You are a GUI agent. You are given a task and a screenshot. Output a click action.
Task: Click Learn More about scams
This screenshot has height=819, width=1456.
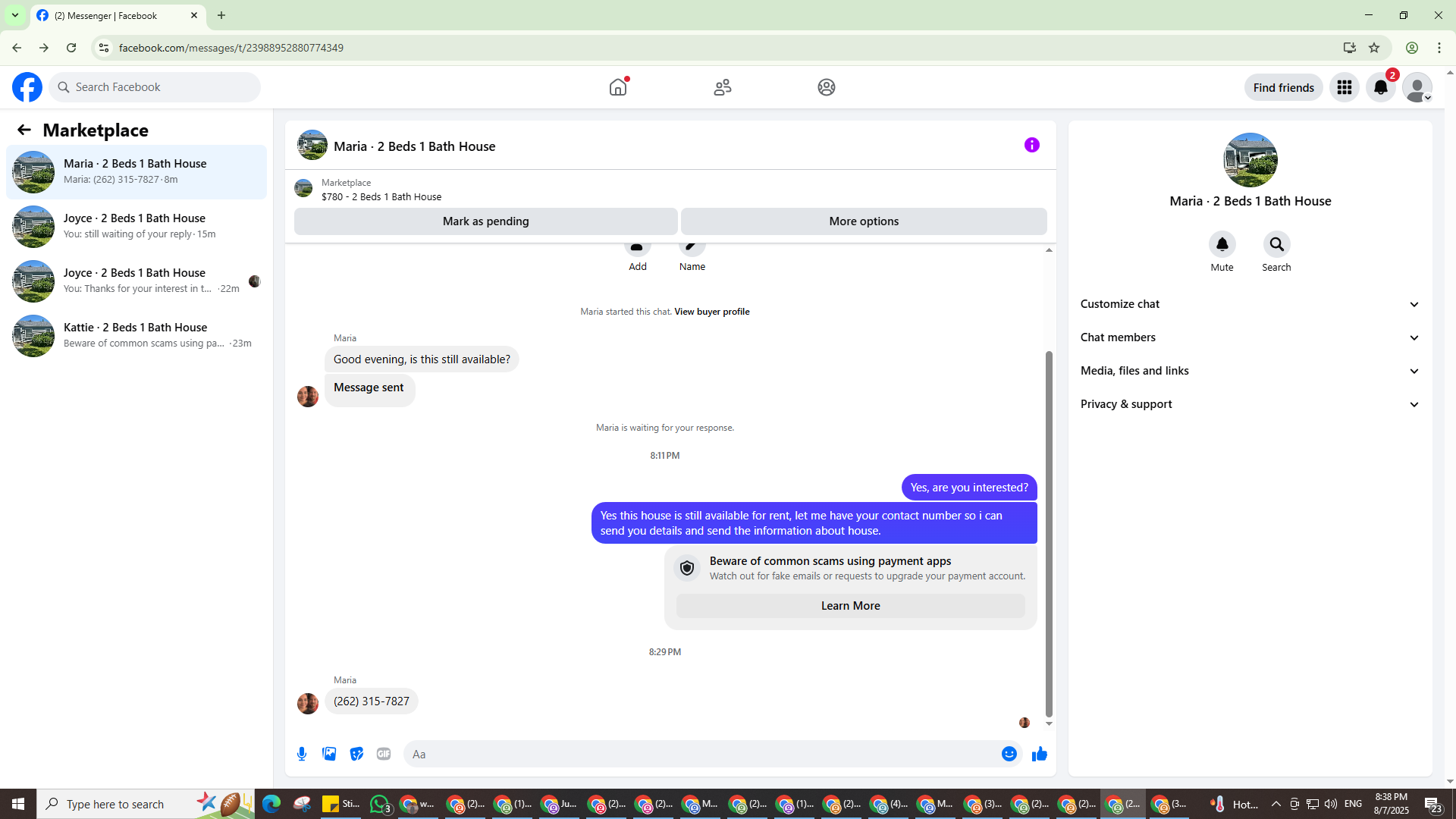[850, 606]
